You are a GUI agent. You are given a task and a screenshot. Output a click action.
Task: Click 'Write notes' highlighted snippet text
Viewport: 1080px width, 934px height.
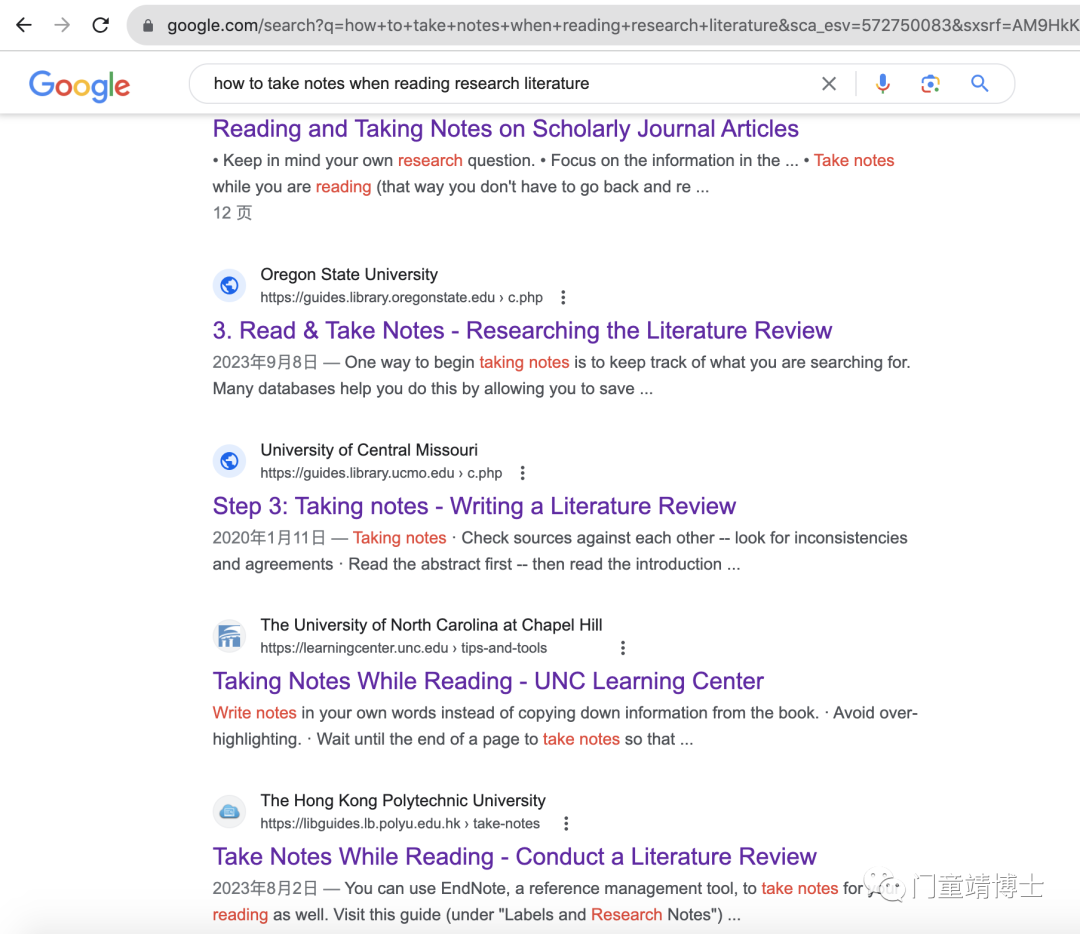[254, 713]
